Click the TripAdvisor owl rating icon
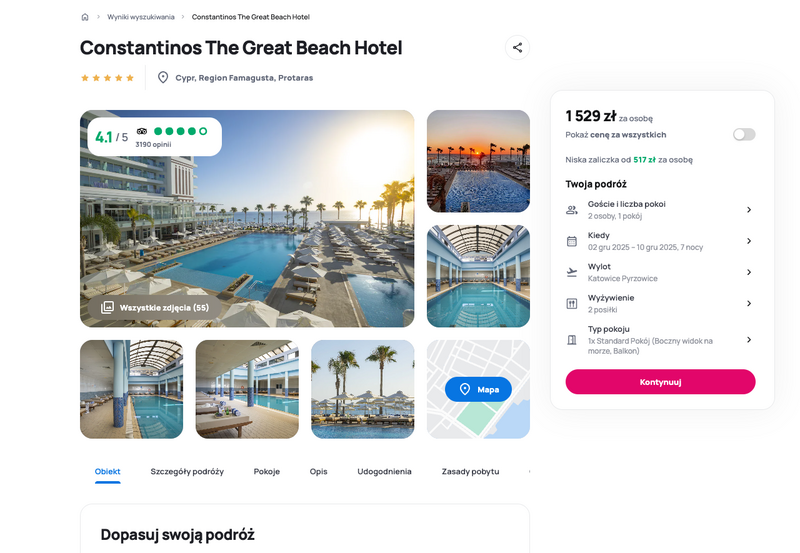This screenshot has width=800, height=553. [142, 131]
